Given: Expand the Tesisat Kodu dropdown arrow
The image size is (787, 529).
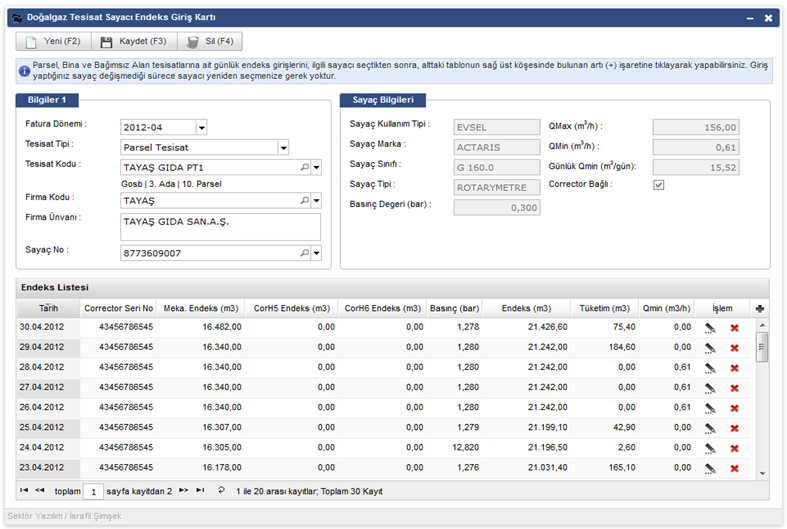Looking at the screenshot, I should pos(316,168).
